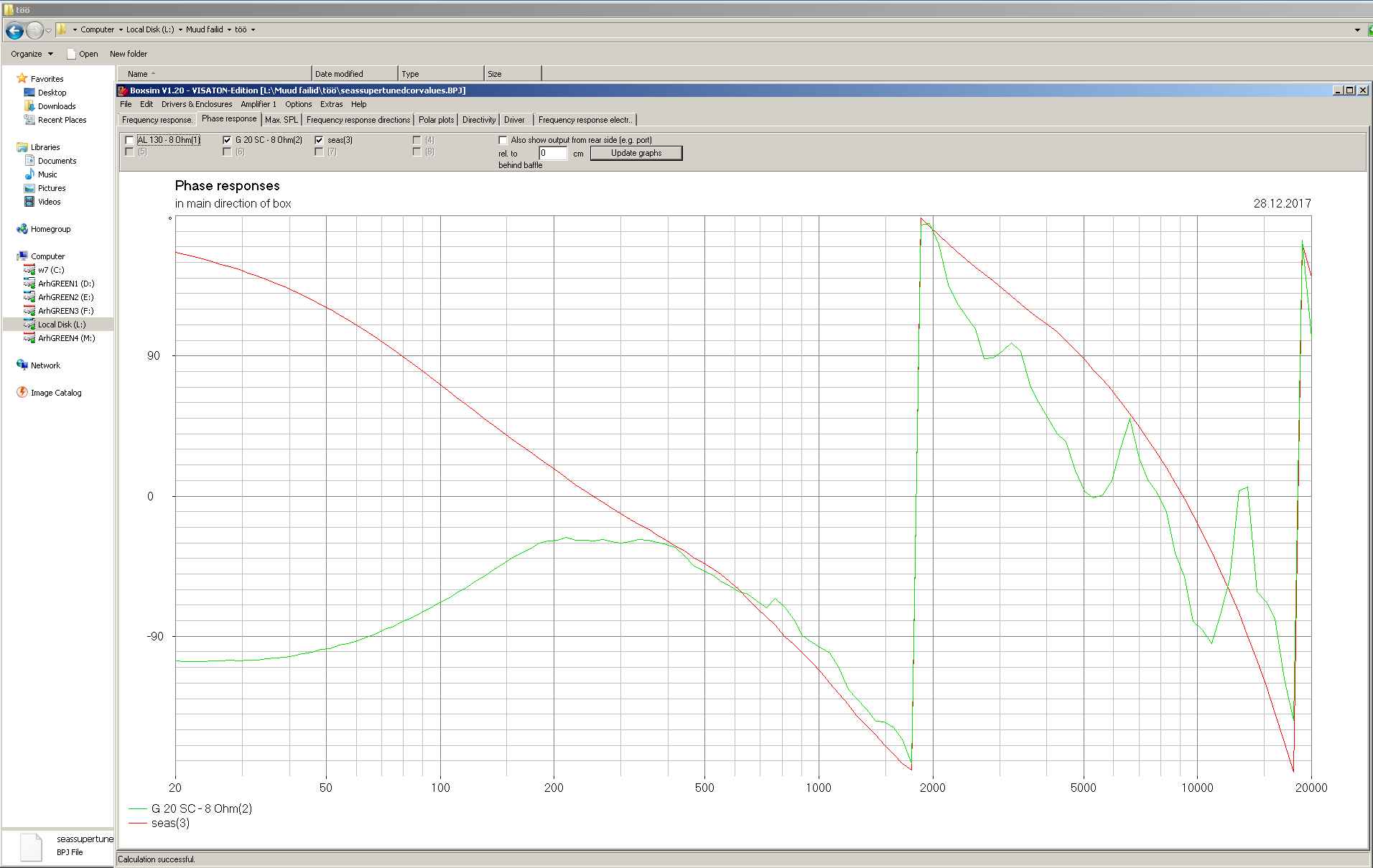1373x868 pixels.
Task: Click the 'rel. to behind baffle' cm input
Action: (553, 153)
